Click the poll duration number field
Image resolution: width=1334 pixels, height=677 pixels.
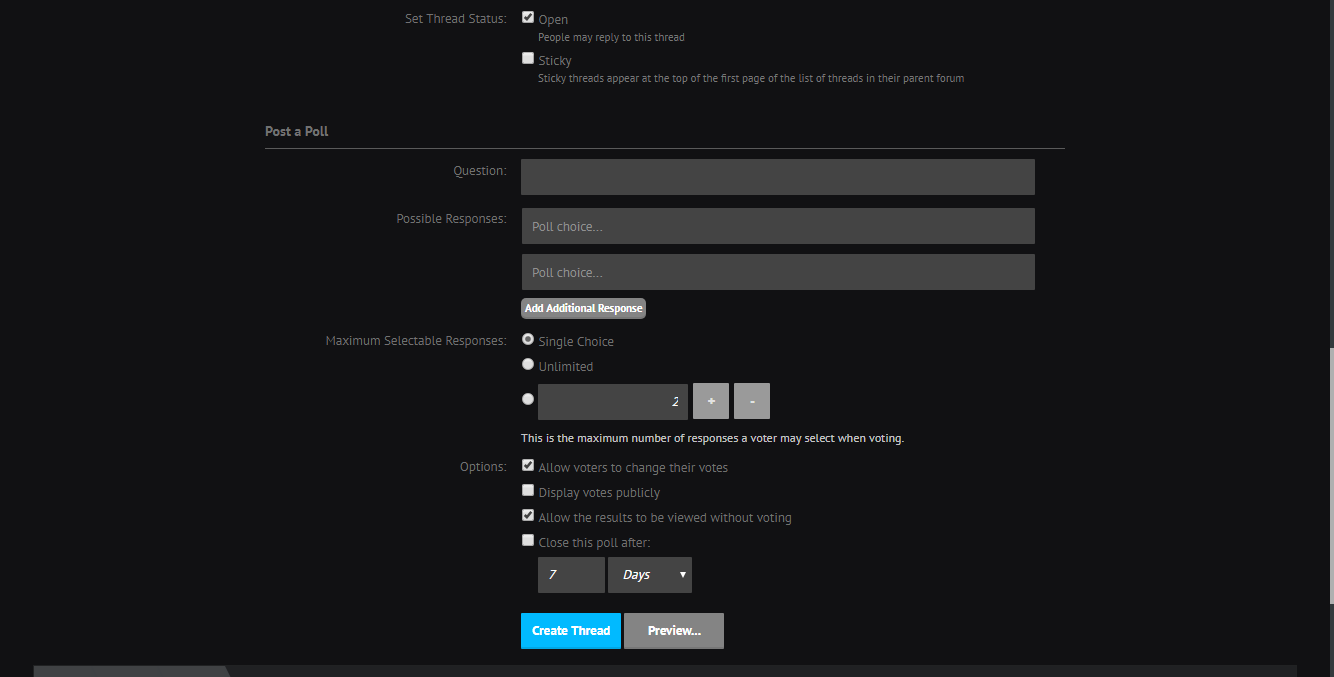[x=571, y=575]
